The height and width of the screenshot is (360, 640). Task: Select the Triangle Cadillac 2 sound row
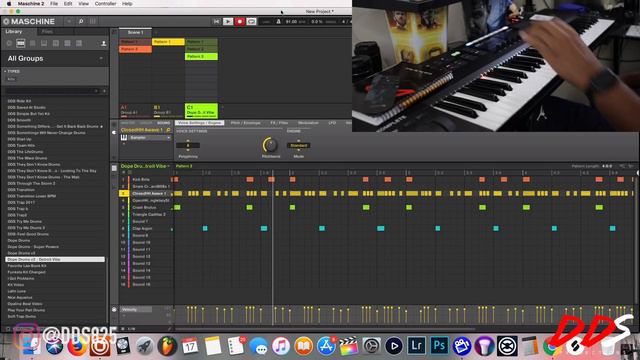[x=147, y=215]
